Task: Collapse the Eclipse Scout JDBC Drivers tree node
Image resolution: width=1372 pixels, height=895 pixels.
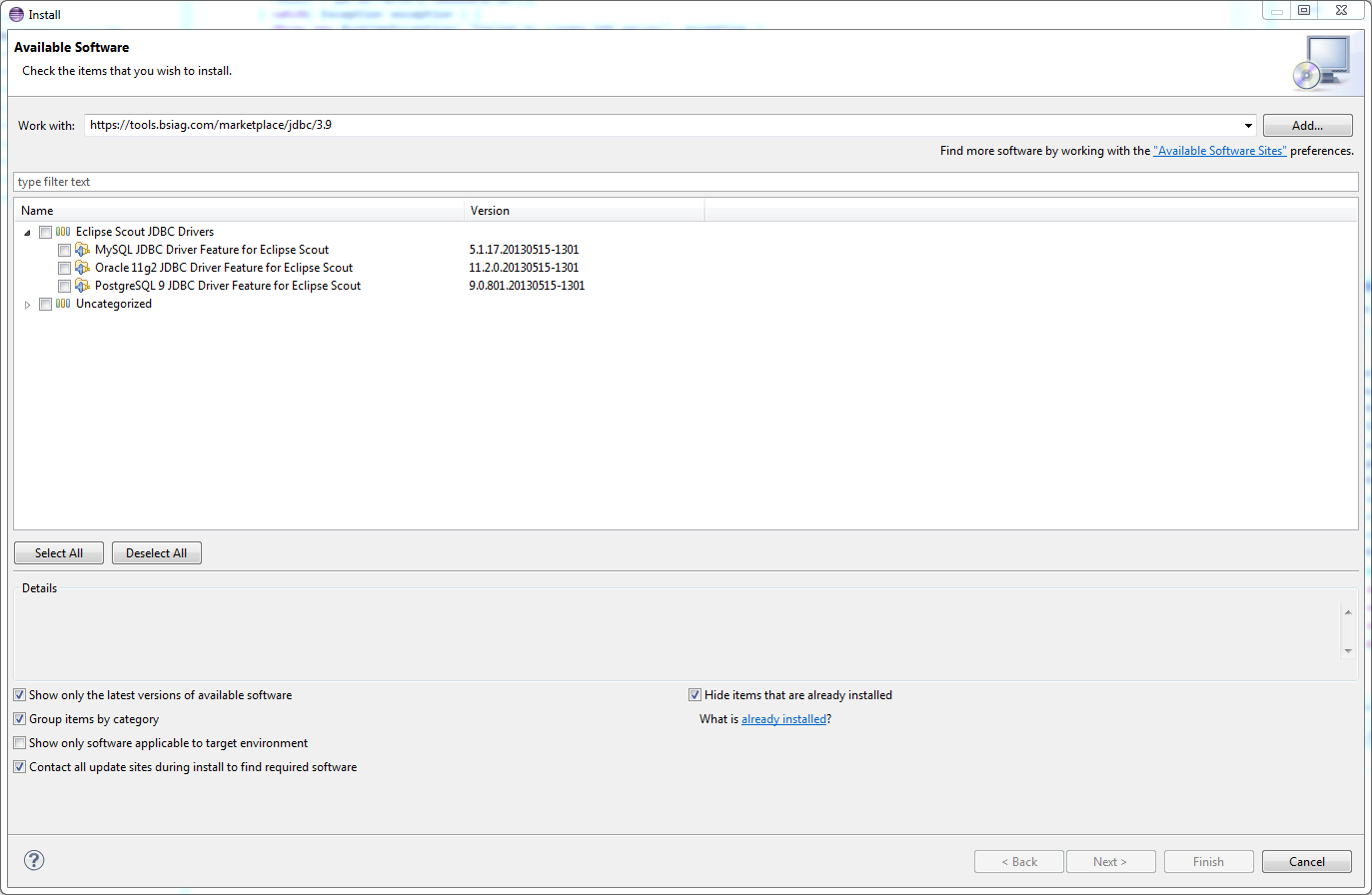Action: pyautogui.click(x=27, y=232)
